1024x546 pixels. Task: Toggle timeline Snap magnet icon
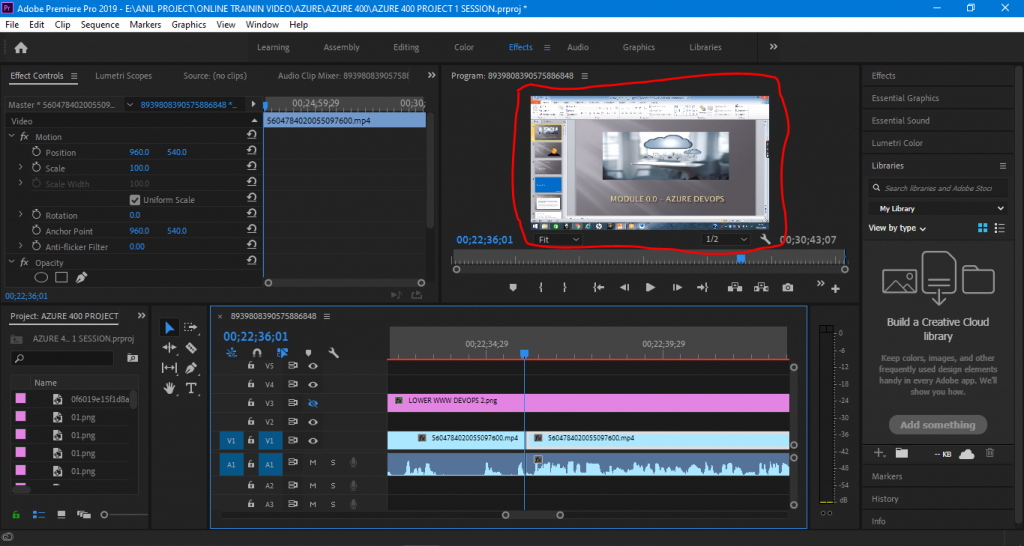pyautogui.click(x=257, y=353)
